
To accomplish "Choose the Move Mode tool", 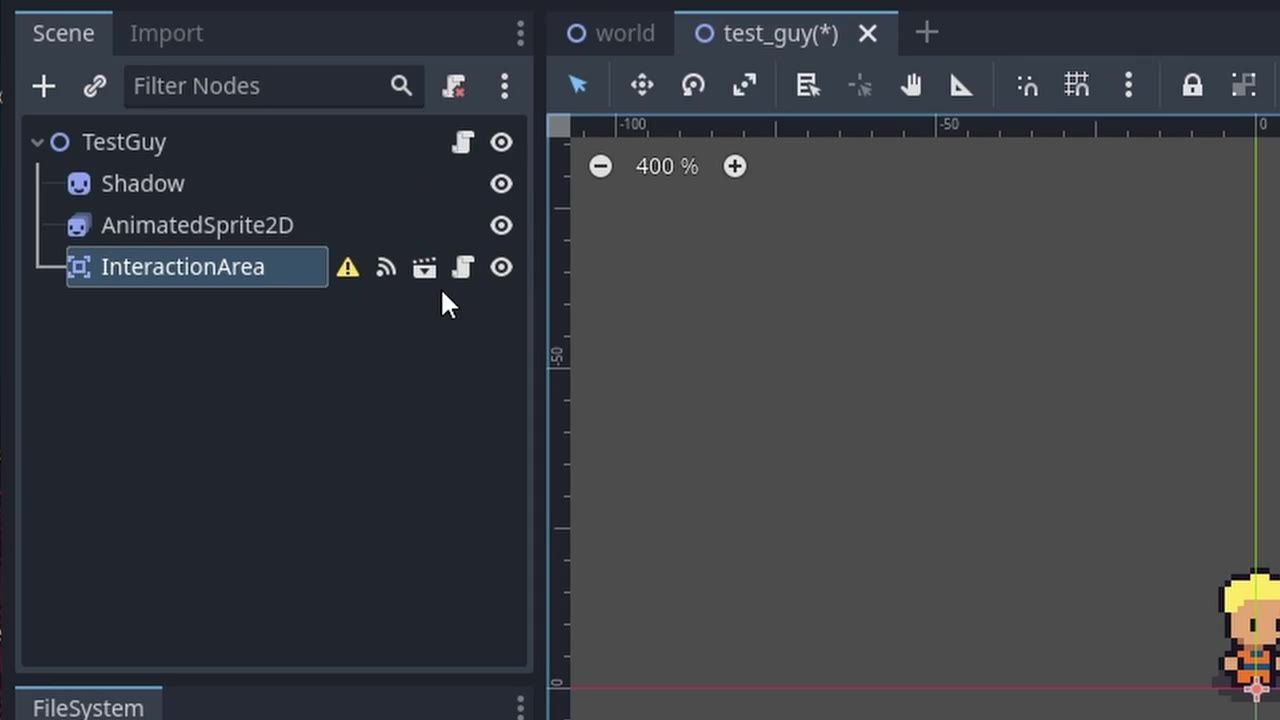I will tap(642, 85).
